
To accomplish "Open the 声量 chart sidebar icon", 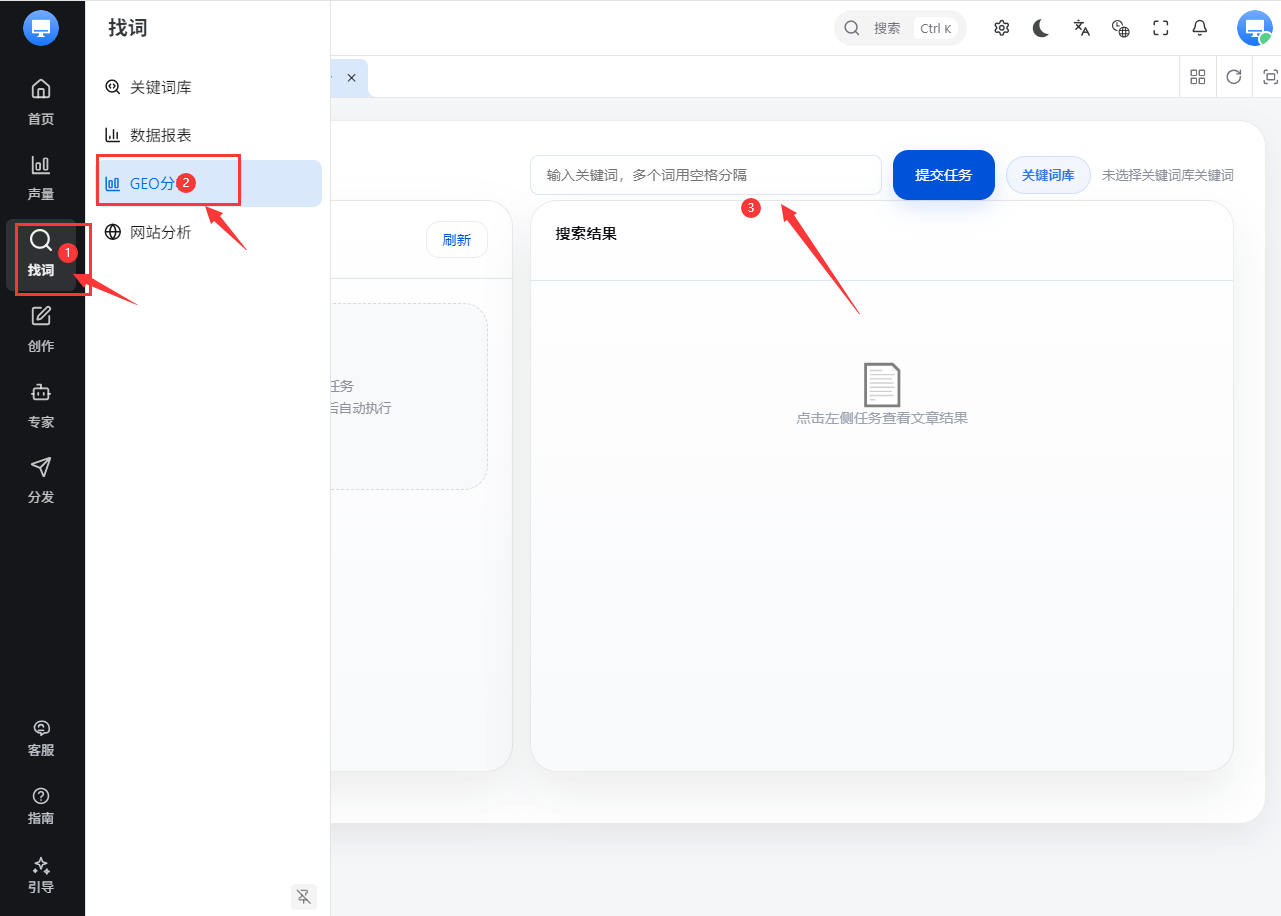I will coord(41,177).
